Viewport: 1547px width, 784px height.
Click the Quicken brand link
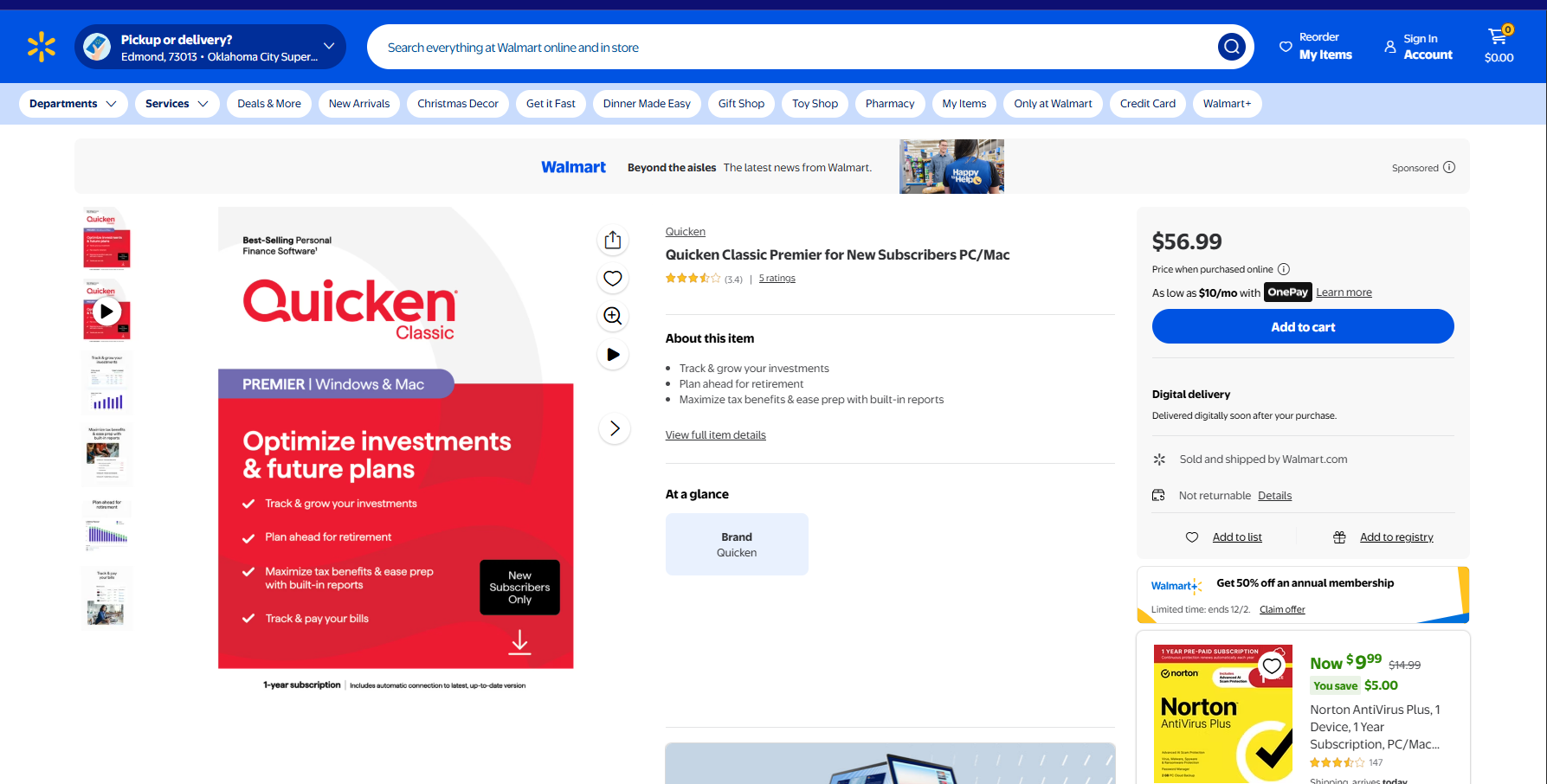tap(686, 231)
